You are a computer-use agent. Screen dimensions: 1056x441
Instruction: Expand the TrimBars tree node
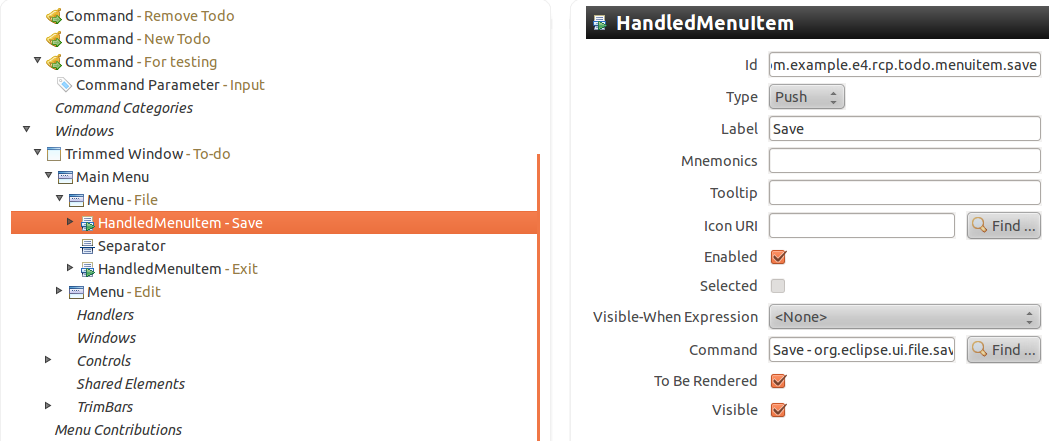(x=48, y=406)
